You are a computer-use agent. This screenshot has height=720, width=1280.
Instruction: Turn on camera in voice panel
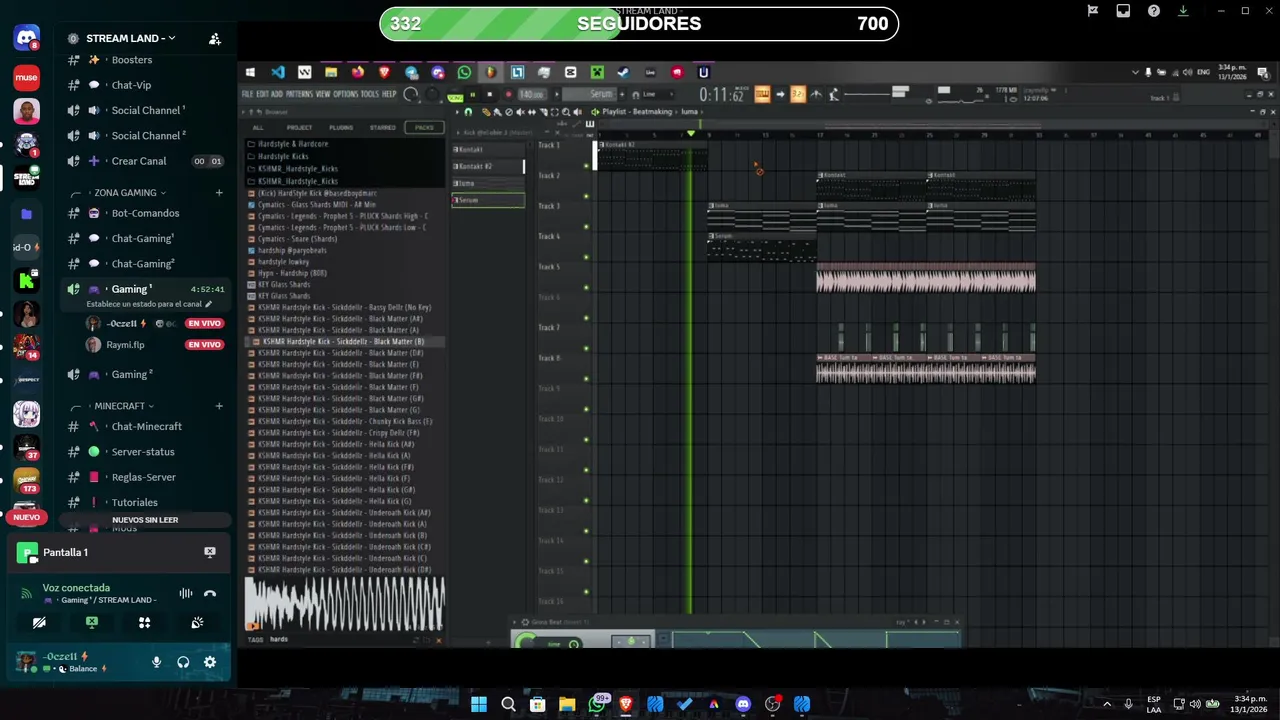pyautogui.click(x=39, y=622)
